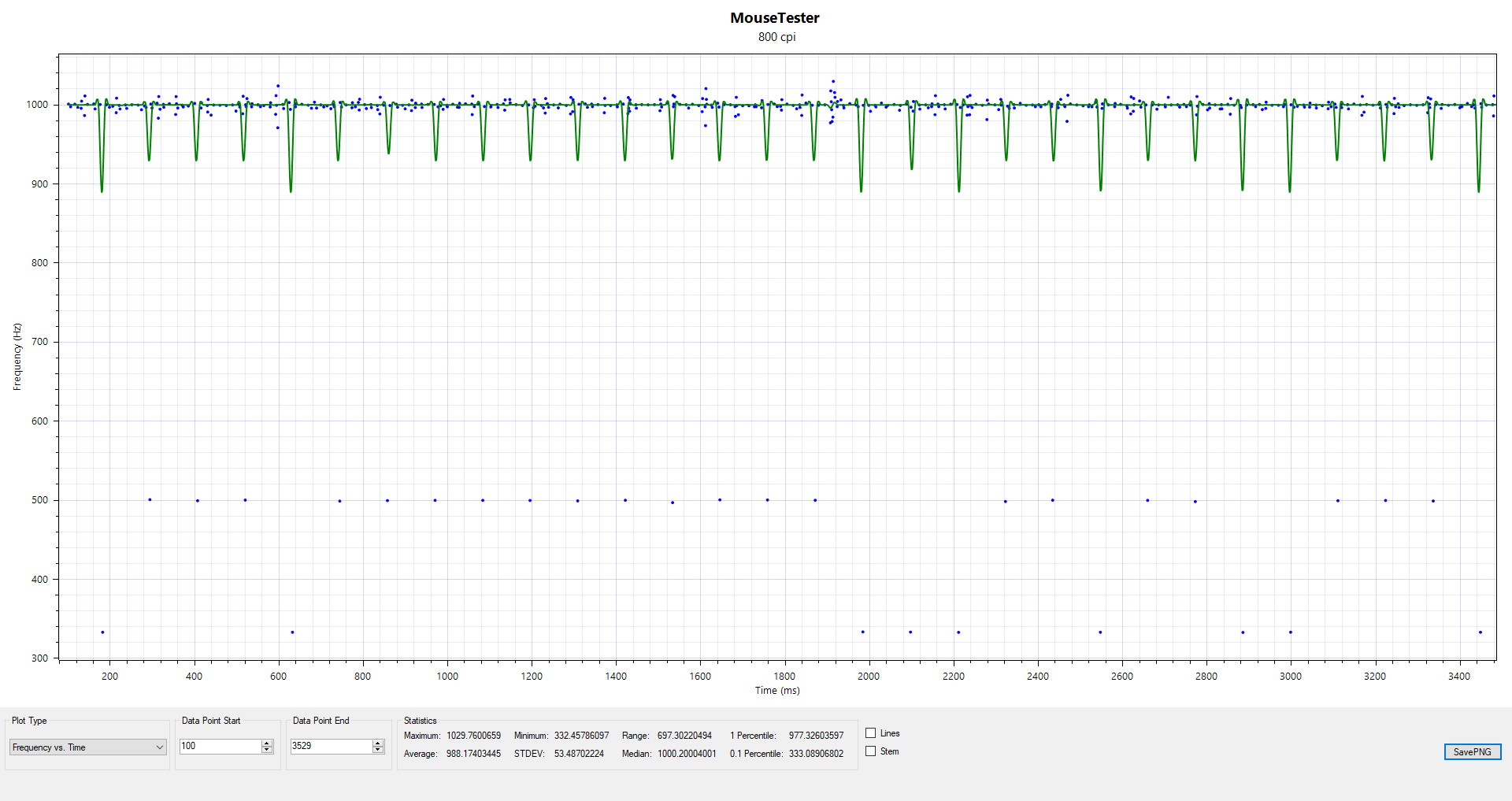The height and width of the screenshot is (801, 1512).
Task: Click the 800 cpi subtitle
Action: [x=776, y=37]
